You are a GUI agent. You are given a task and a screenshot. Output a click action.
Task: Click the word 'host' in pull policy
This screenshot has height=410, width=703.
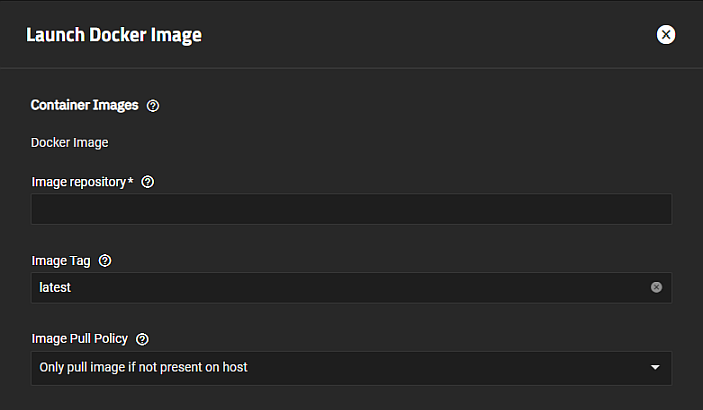click(233, 367)
